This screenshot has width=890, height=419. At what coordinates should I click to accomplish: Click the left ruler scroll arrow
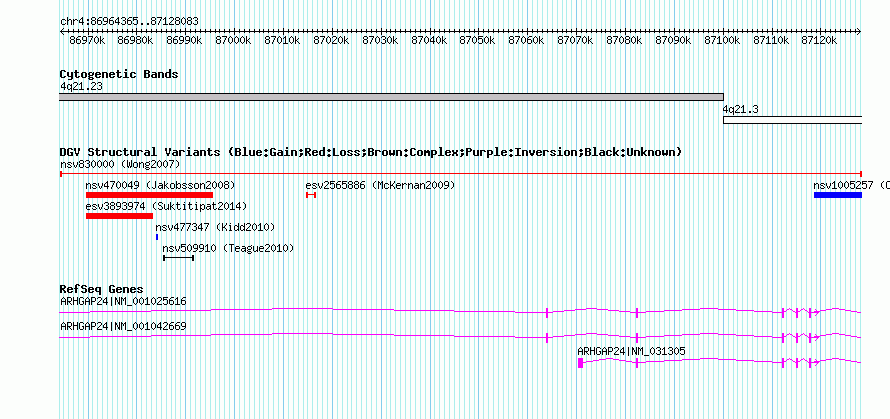click(x=62, y=31)
